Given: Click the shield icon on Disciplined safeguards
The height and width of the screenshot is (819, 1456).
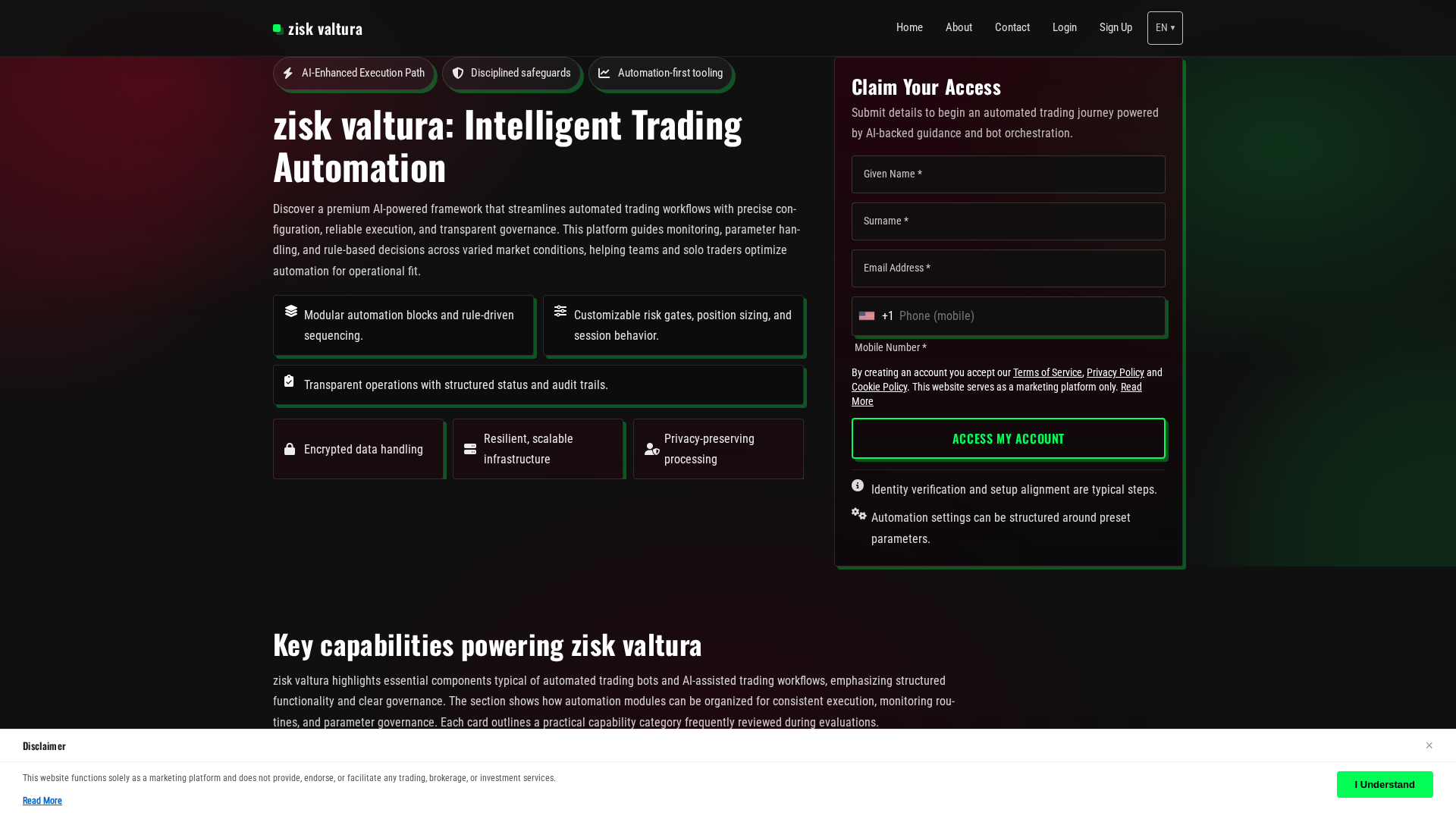Looking at the screenshot, I should pyautogui.click(x=458, y=74).
